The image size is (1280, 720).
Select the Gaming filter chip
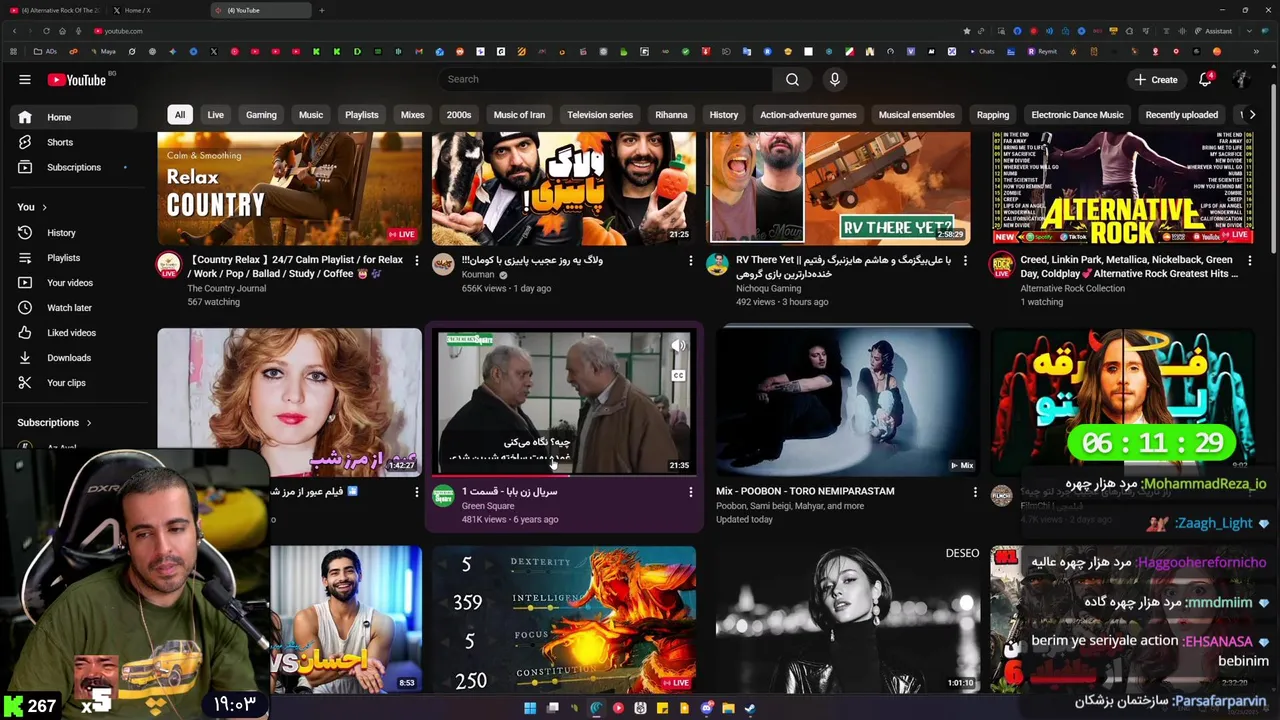pyautogui.click(x=261, y=115)
